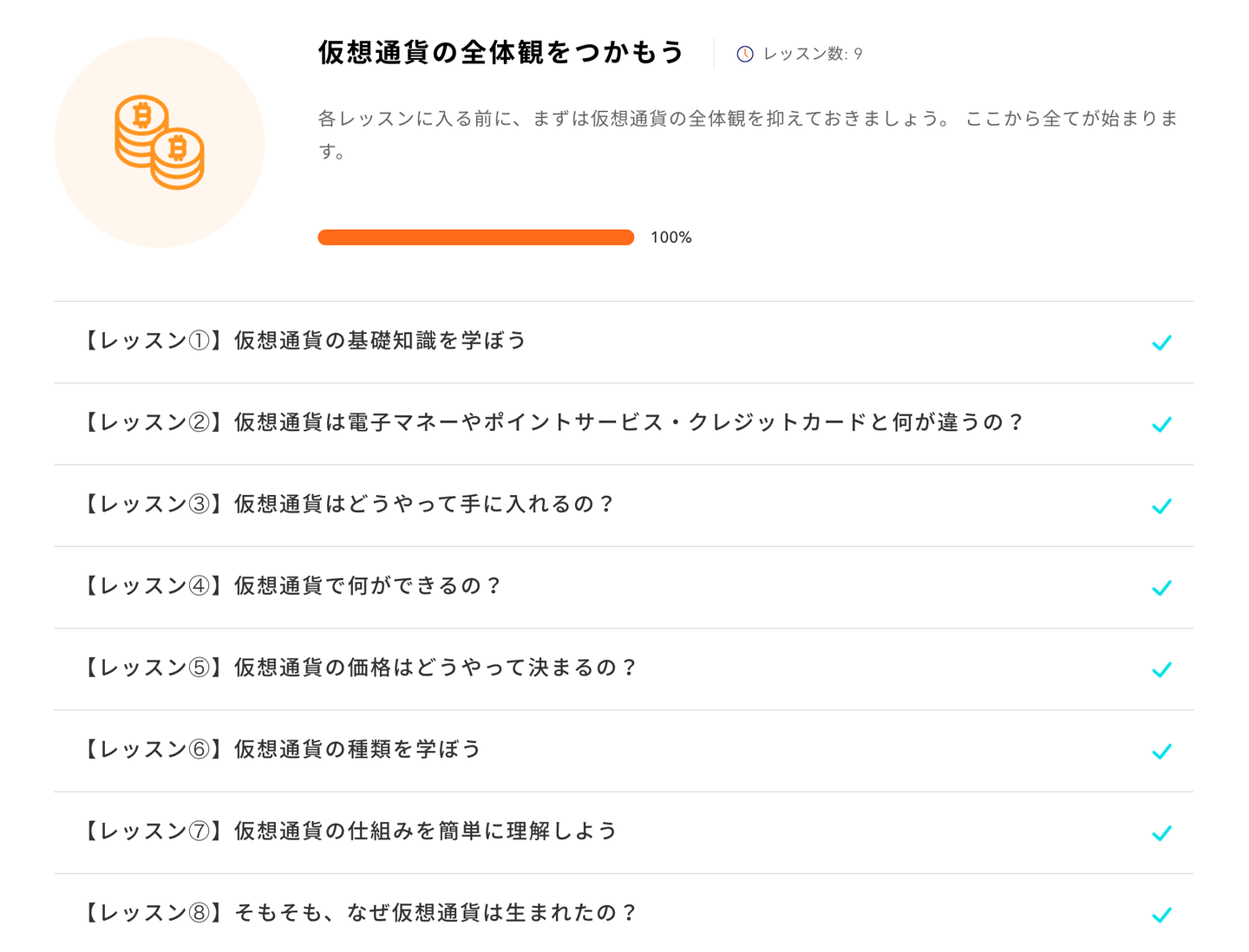The height and width of the screenshot is (952, 1249).
Task: Open Lesson ⑧ on why crypto was born
Action: point(359,912)
